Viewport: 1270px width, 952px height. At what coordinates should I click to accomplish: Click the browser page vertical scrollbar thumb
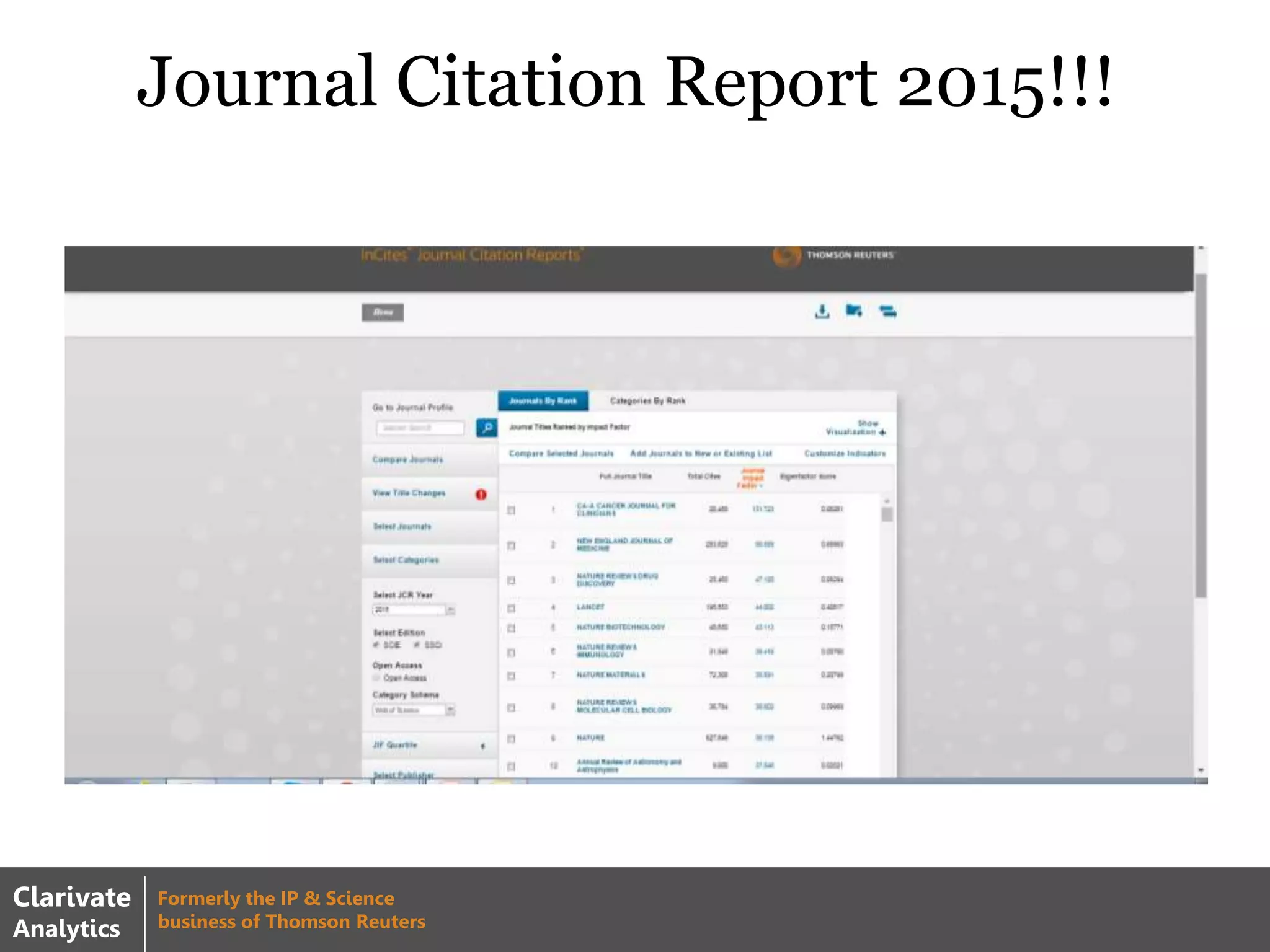coord(1201,435)
